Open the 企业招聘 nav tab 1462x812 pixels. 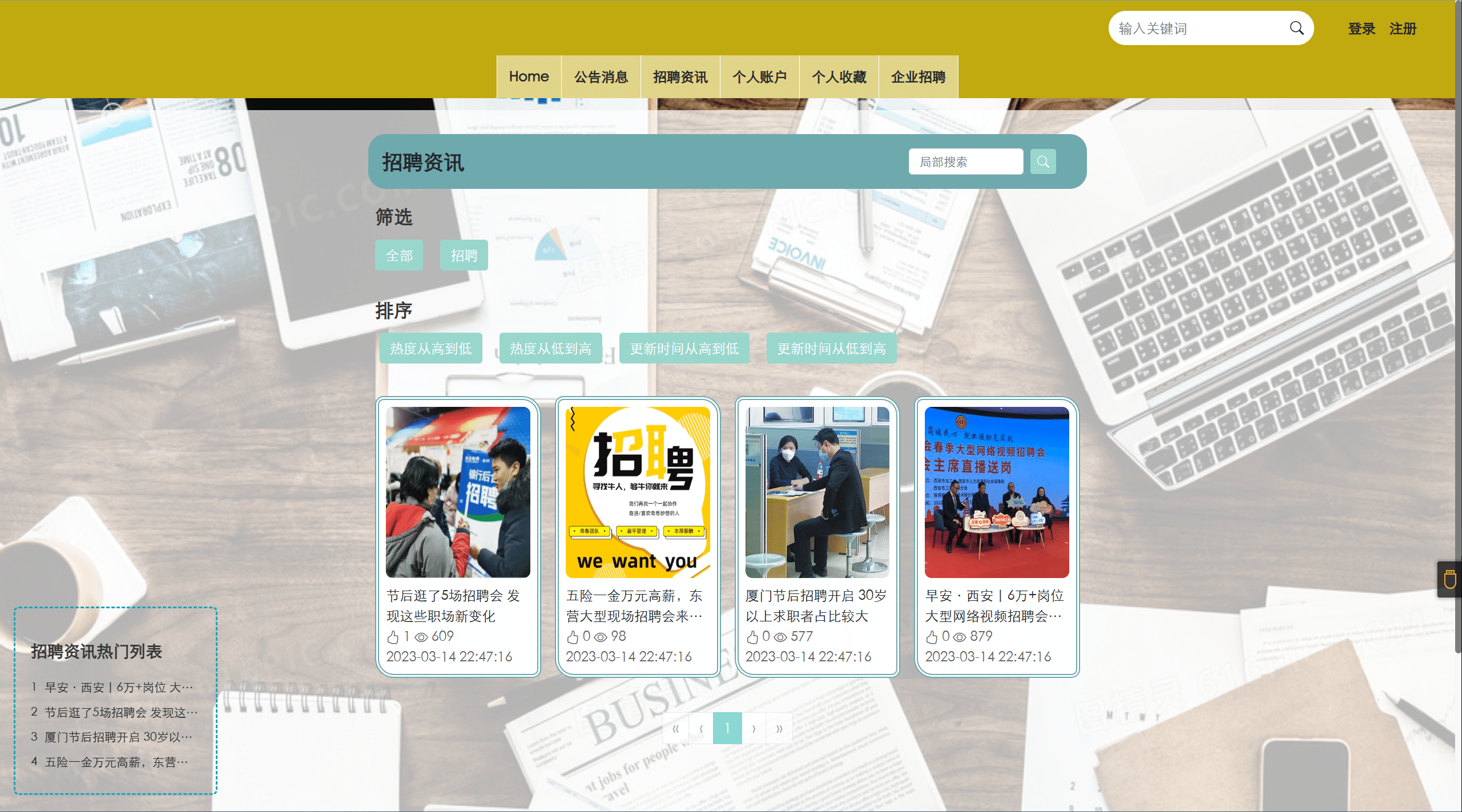click(x=918, y=77)
